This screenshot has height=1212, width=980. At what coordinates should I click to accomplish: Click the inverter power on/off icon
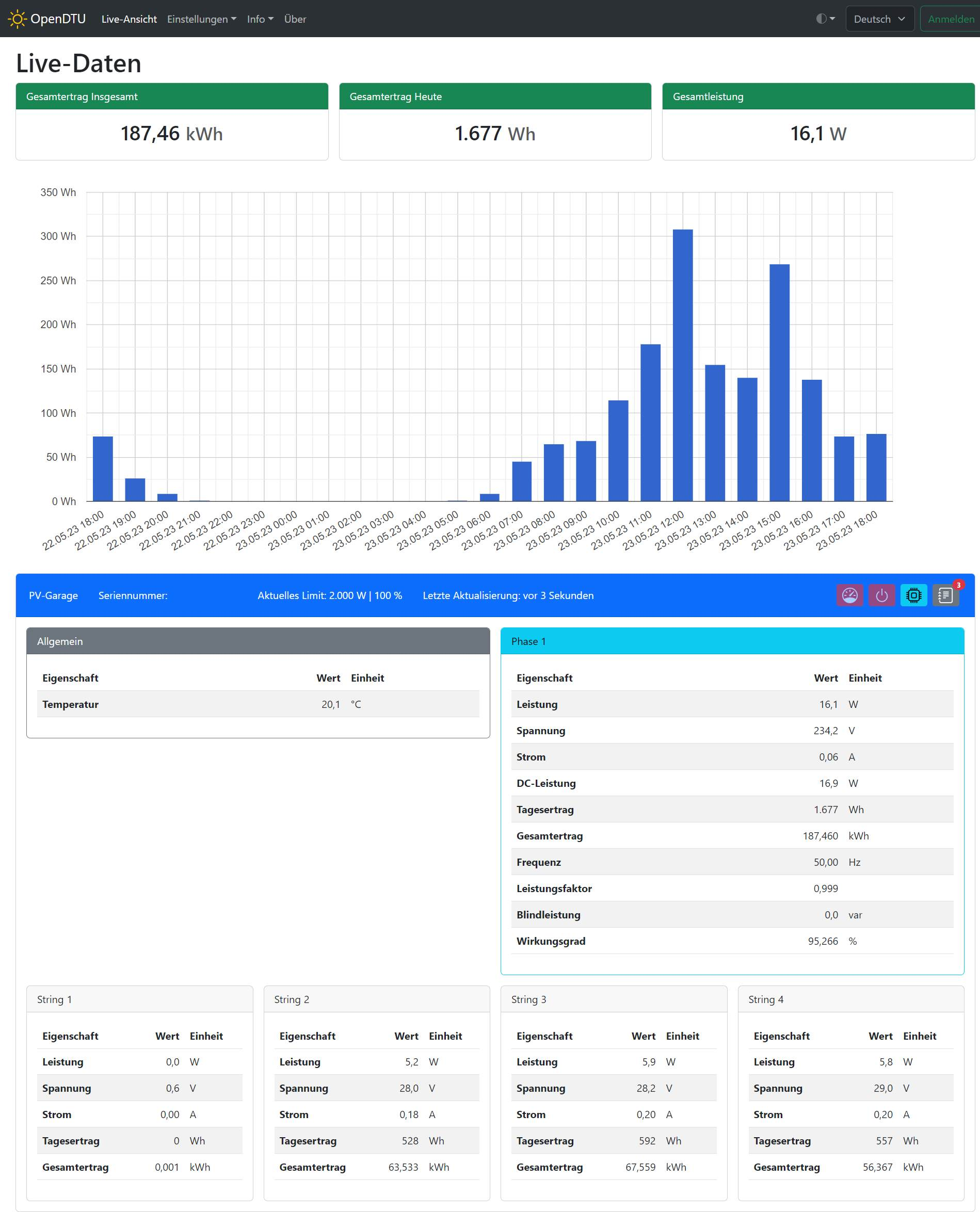point(881,595)
